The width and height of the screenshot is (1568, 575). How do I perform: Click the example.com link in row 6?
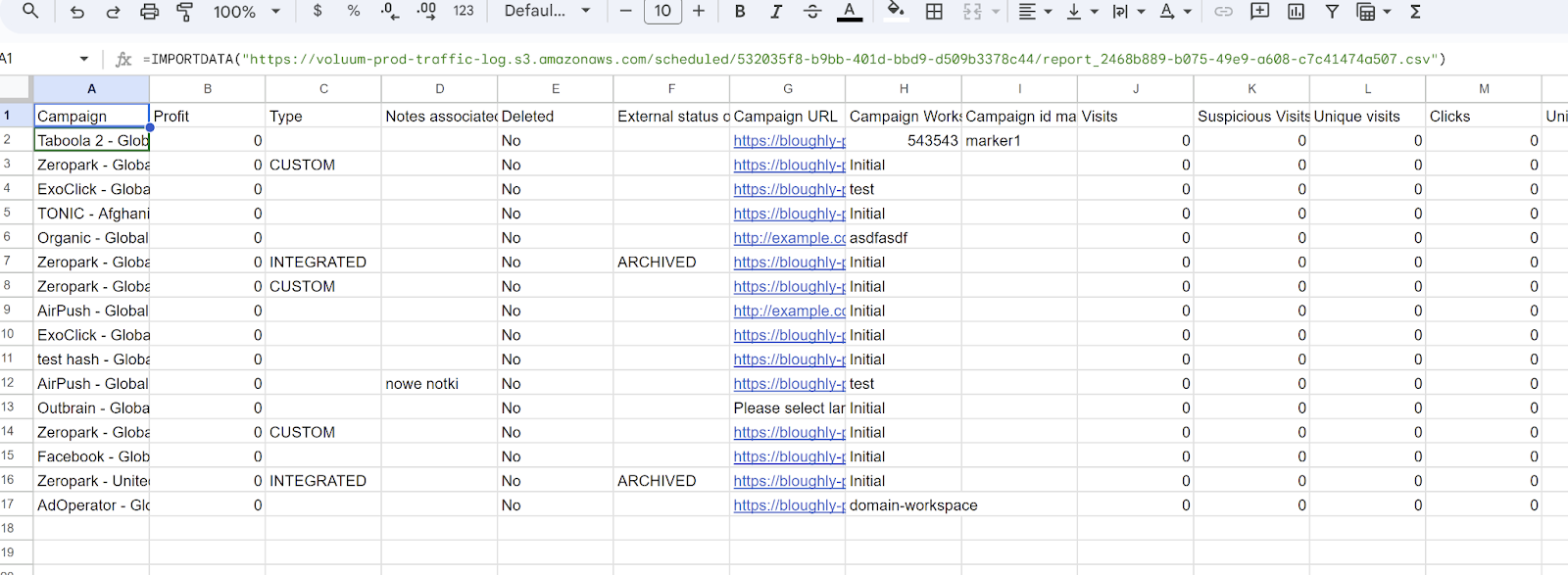point(789,238)
